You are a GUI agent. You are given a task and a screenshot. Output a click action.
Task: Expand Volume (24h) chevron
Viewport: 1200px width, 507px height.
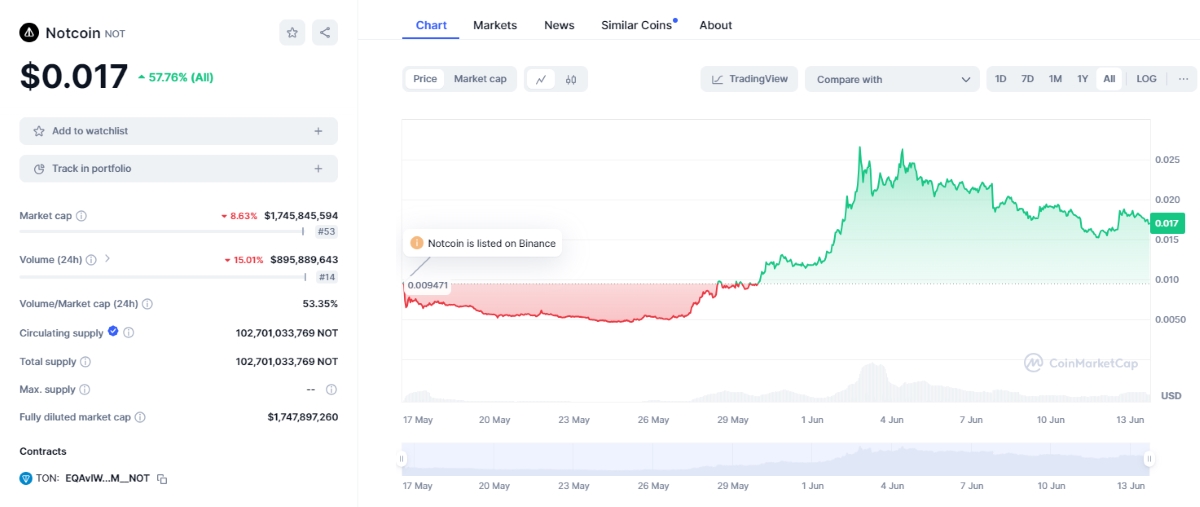(108, 259)
